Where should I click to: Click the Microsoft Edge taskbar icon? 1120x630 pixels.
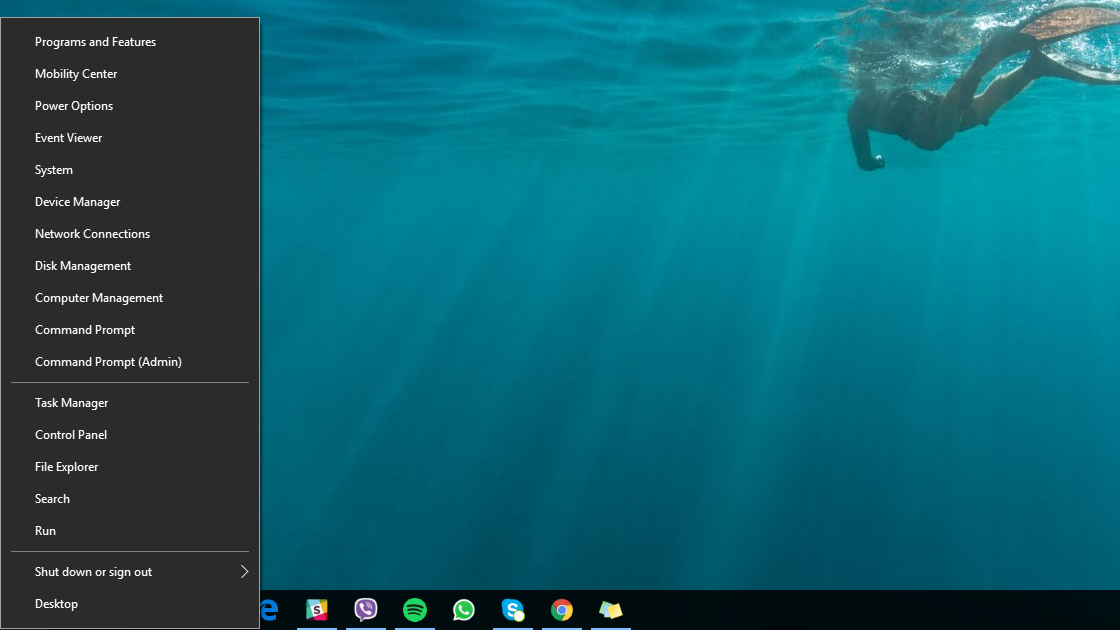tap(269, 610)
